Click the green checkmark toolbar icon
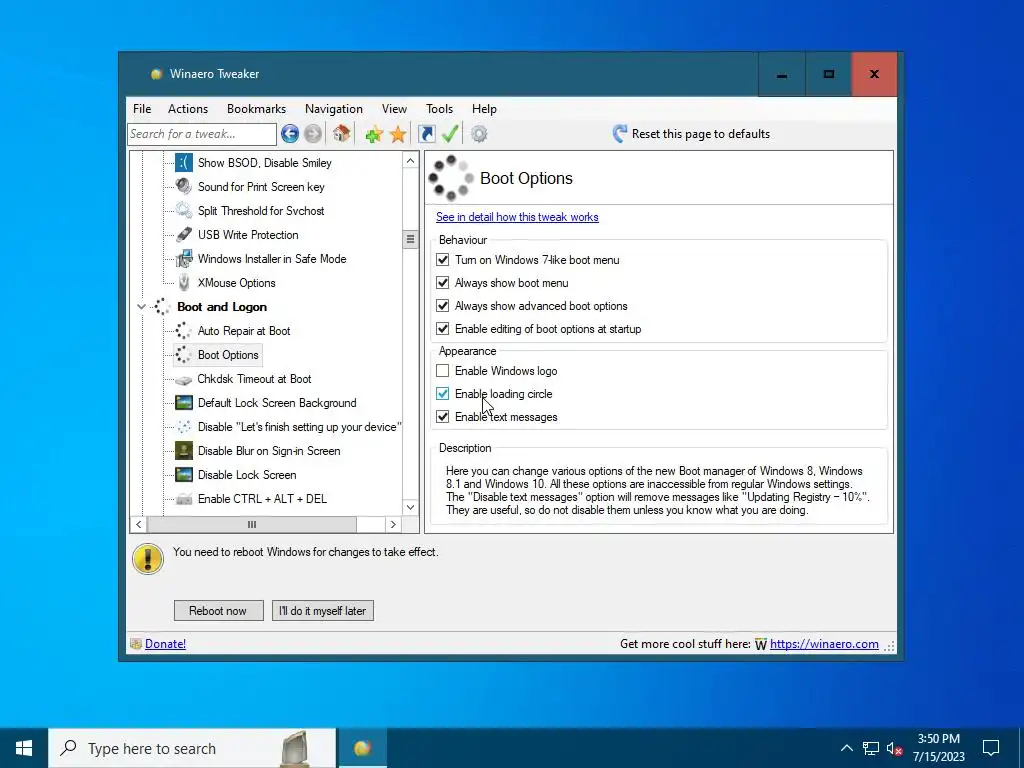 pyautogui.click(x=450, y=134)
